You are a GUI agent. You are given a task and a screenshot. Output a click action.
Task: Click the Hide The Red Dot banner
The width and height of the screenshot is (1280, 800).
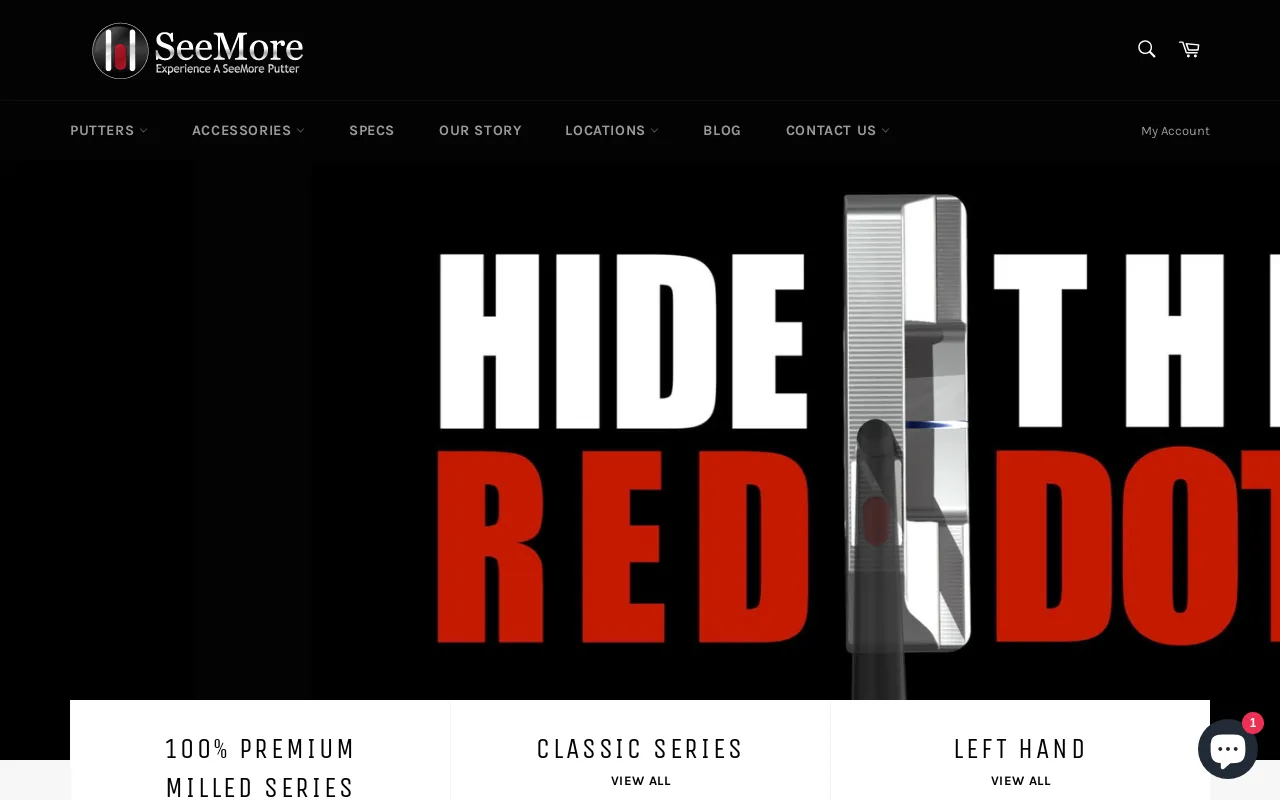640,431
